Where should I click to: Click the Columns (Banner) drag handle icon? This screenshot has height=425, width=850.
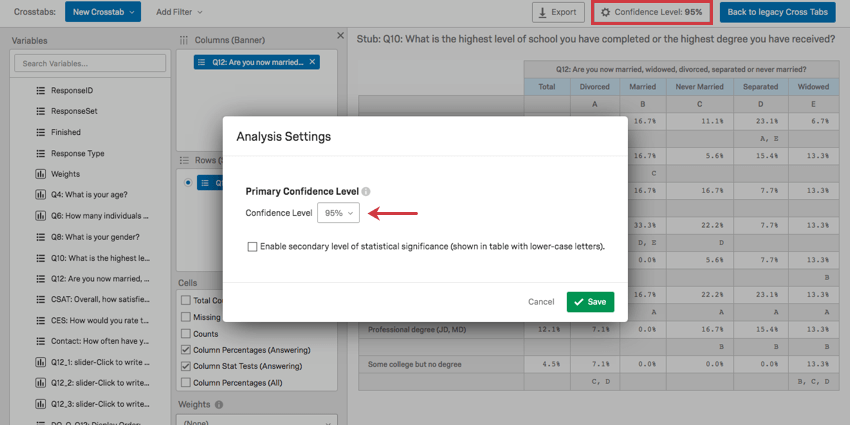[183, 39]
